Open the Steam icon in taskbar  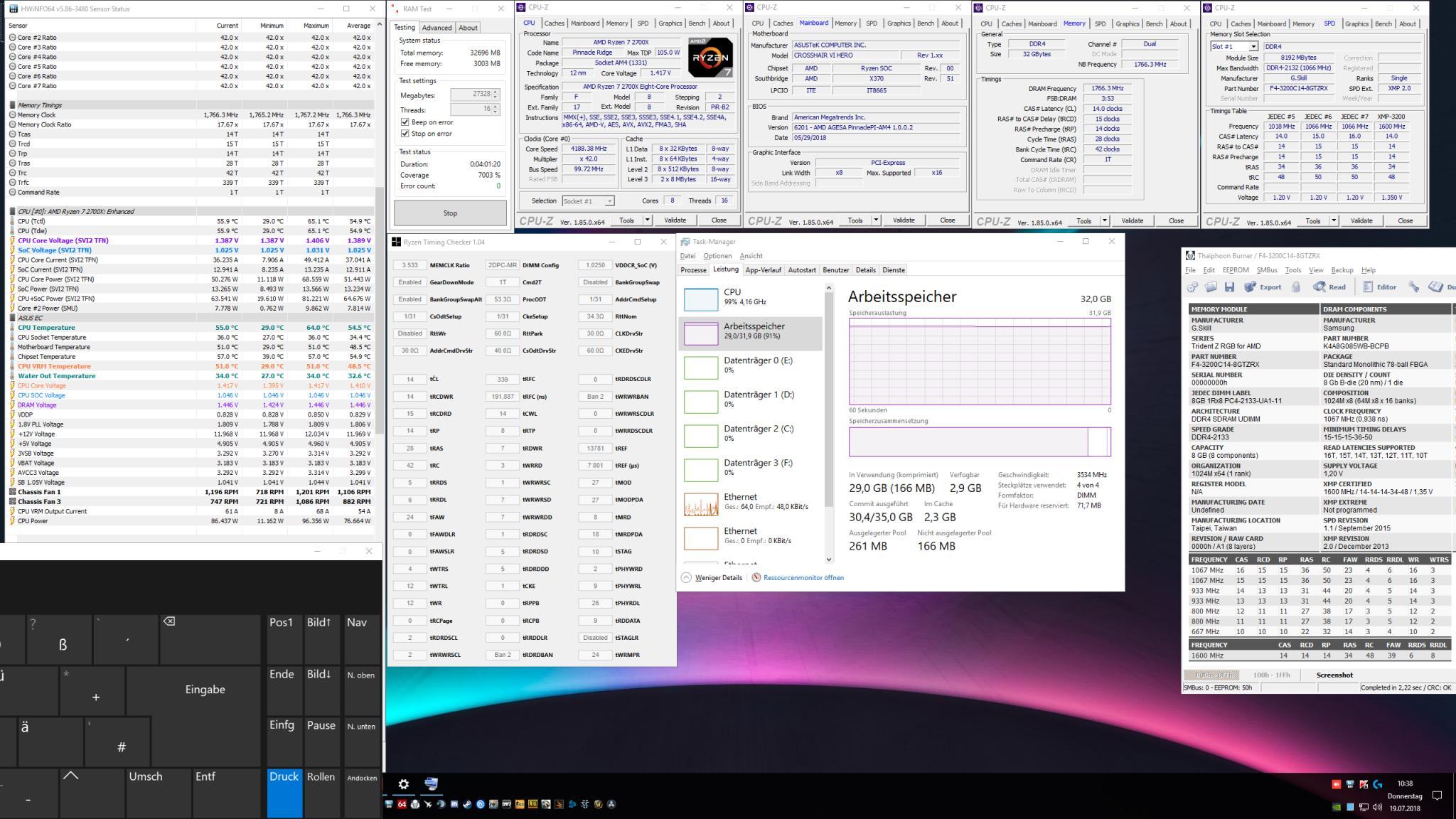click(467, 804)
